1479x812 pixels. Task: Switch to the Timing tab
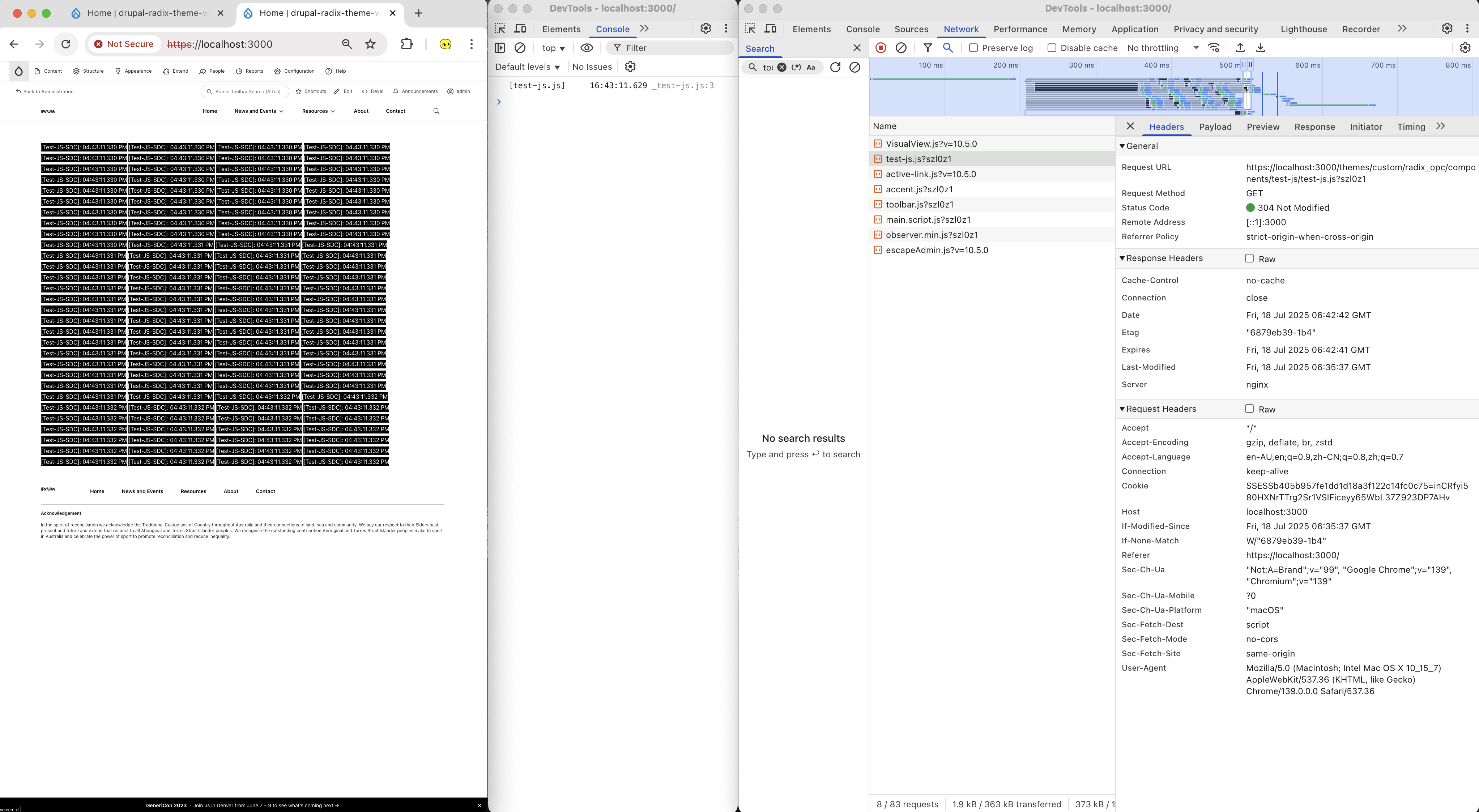click(x=1411, y=127)
